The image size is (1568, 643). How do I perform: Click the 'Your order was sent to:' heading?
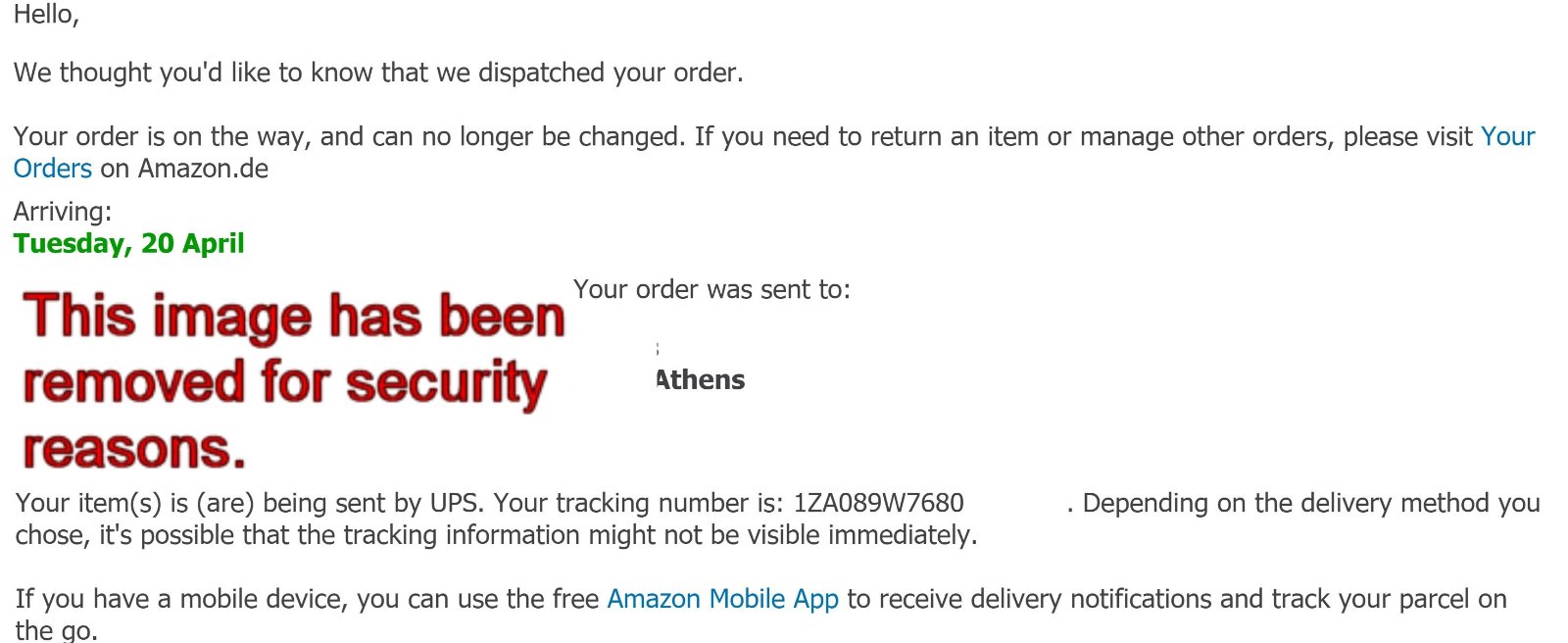click(711, 289)
